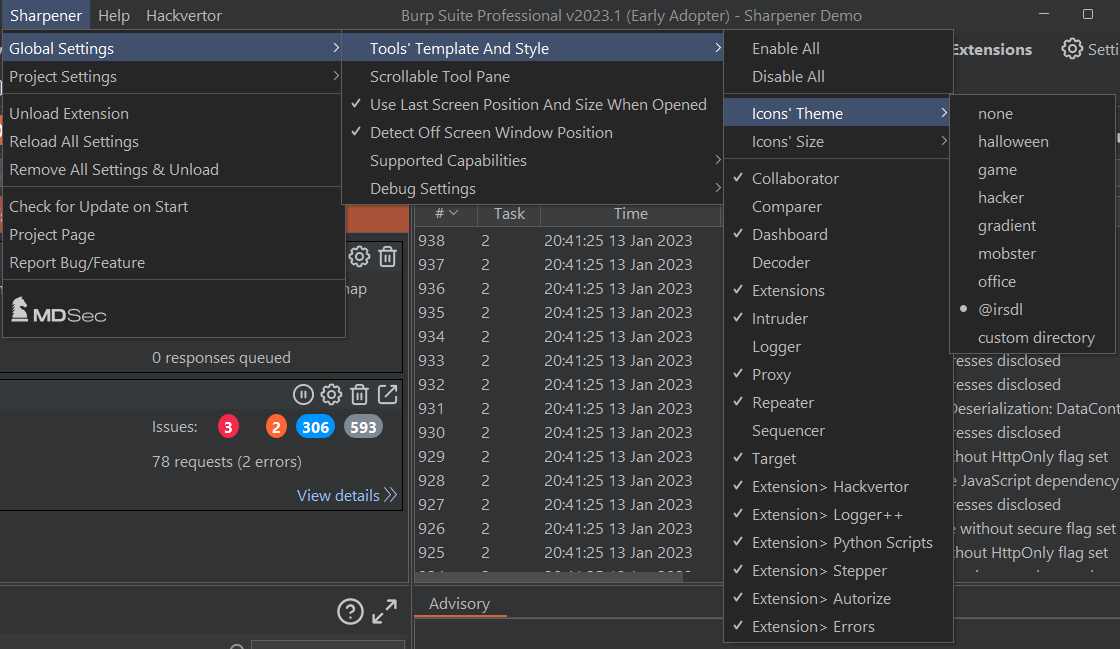
Task: Toggle Extension> Errors styling
Action: point(838,626)
